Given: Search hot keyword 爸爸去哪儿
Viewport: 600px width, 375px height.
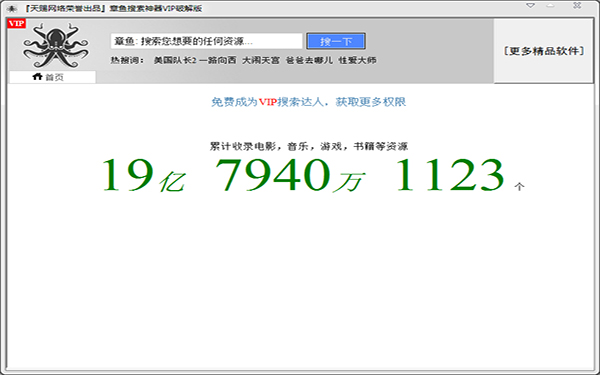Looking at the screenshot, I should [x=309, y=60].
